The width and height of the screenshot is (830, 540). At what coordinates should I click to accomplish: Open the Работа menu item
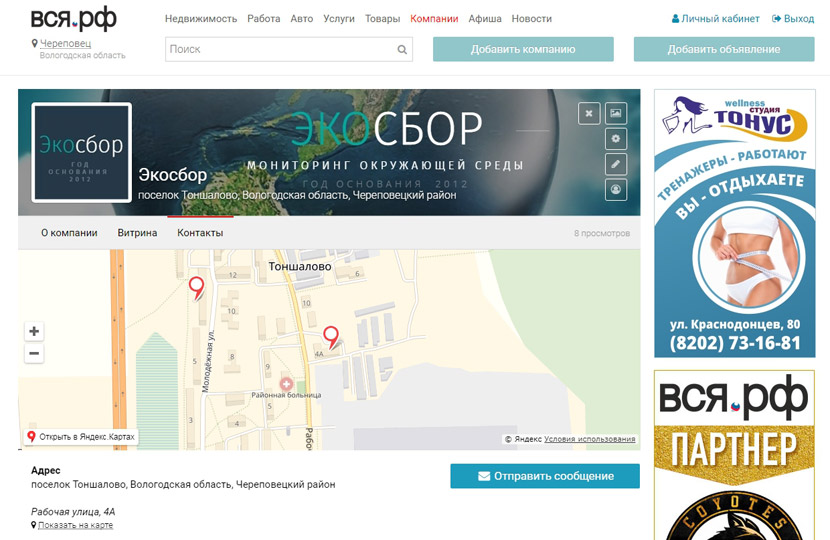click(264, 19)
